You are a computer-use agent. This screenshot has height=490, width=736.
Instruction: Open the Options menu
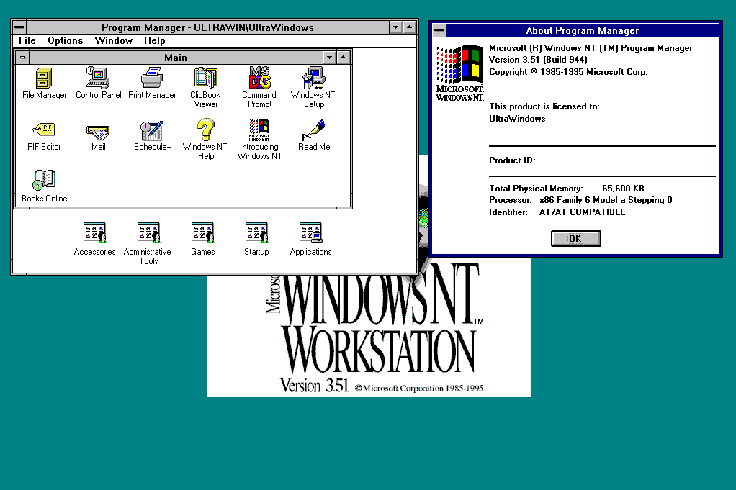pos(65,41)
